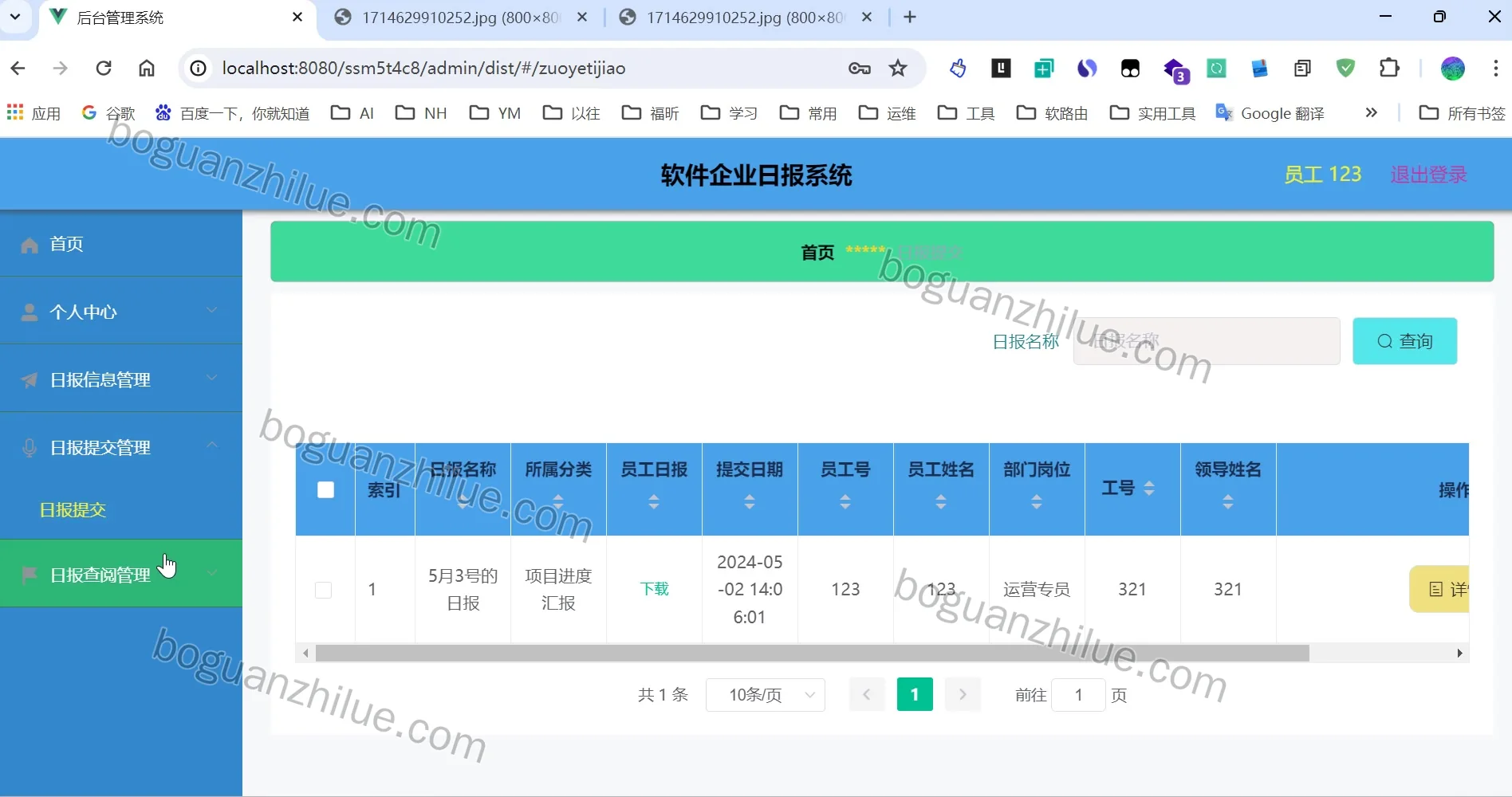Screen dimensions: 1512x797
Task: Focus the 日报名称 search input
Action: click(1206, 341)
